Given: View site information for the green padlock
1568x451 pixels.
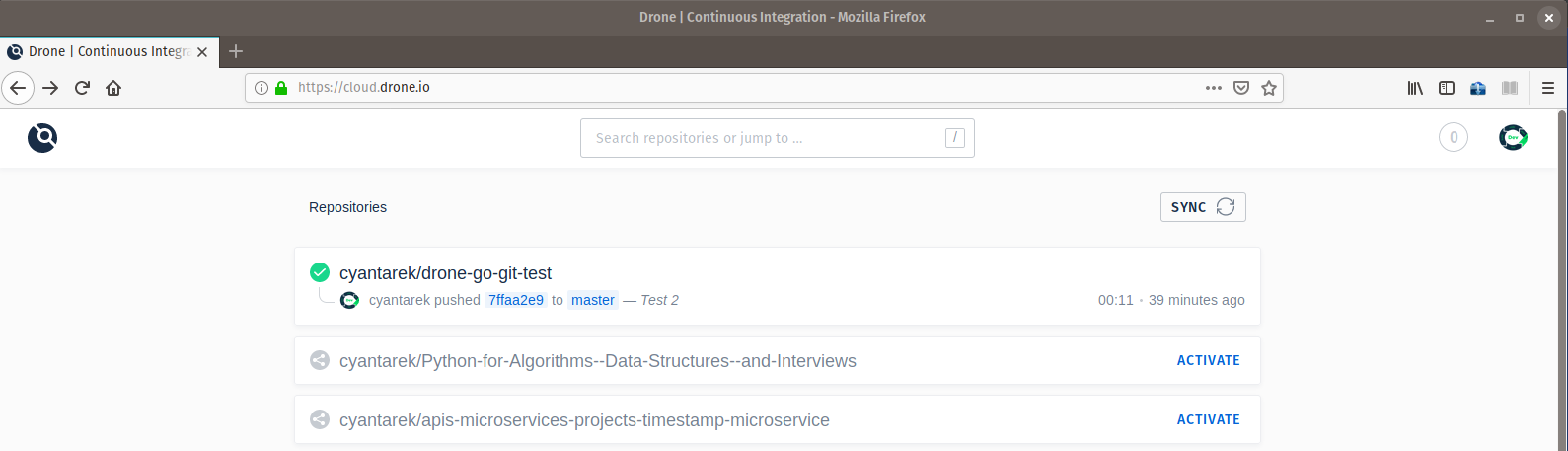Looking at the screenshot, I should click(281, 88).
